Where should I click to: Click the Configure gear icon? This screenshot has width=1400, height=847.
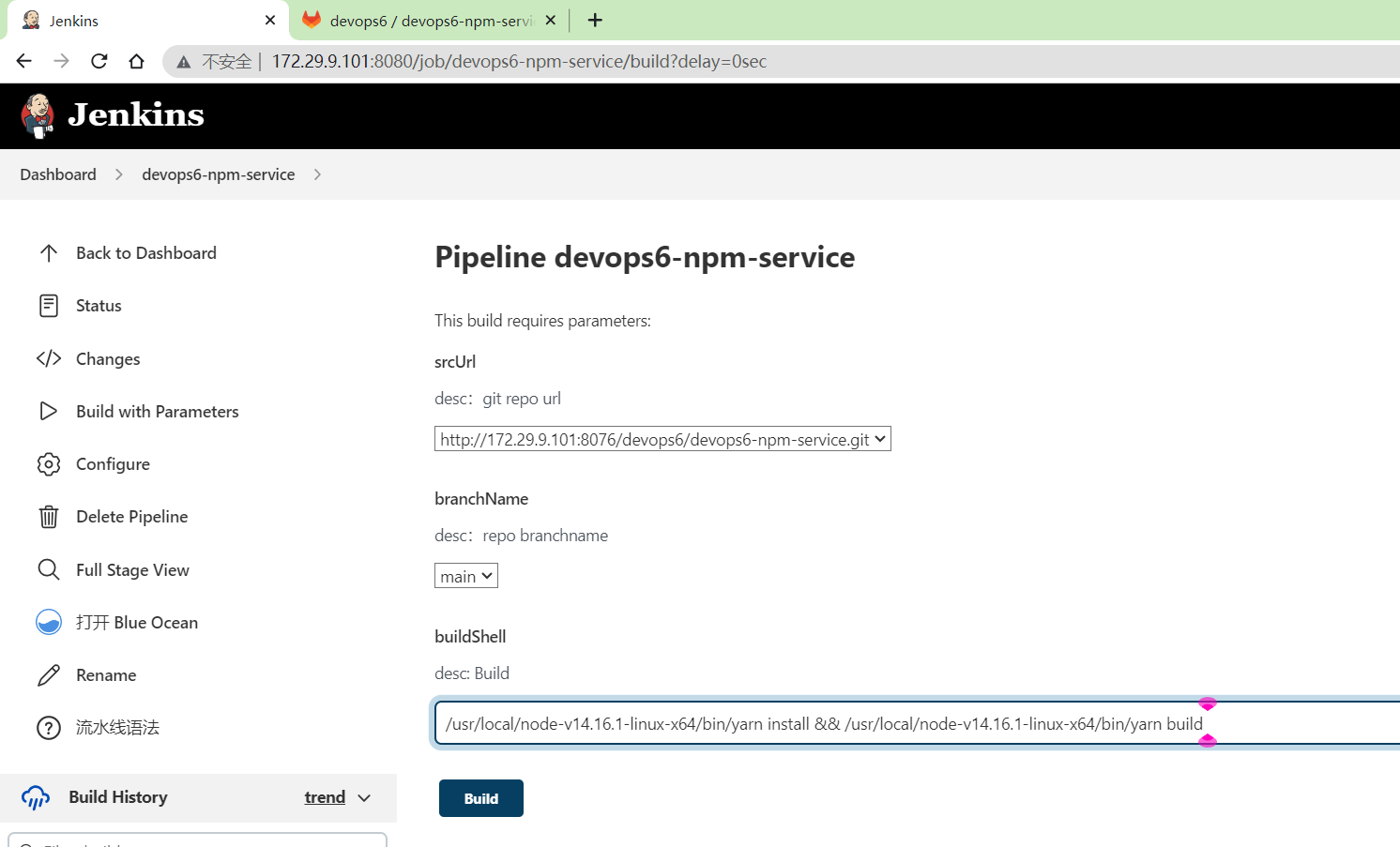coord(49,464)
